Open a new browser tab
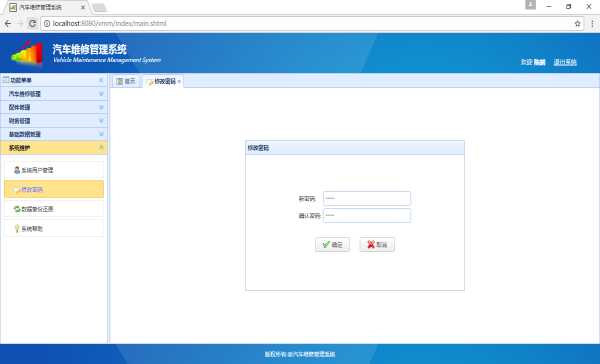 coord(99,8)
